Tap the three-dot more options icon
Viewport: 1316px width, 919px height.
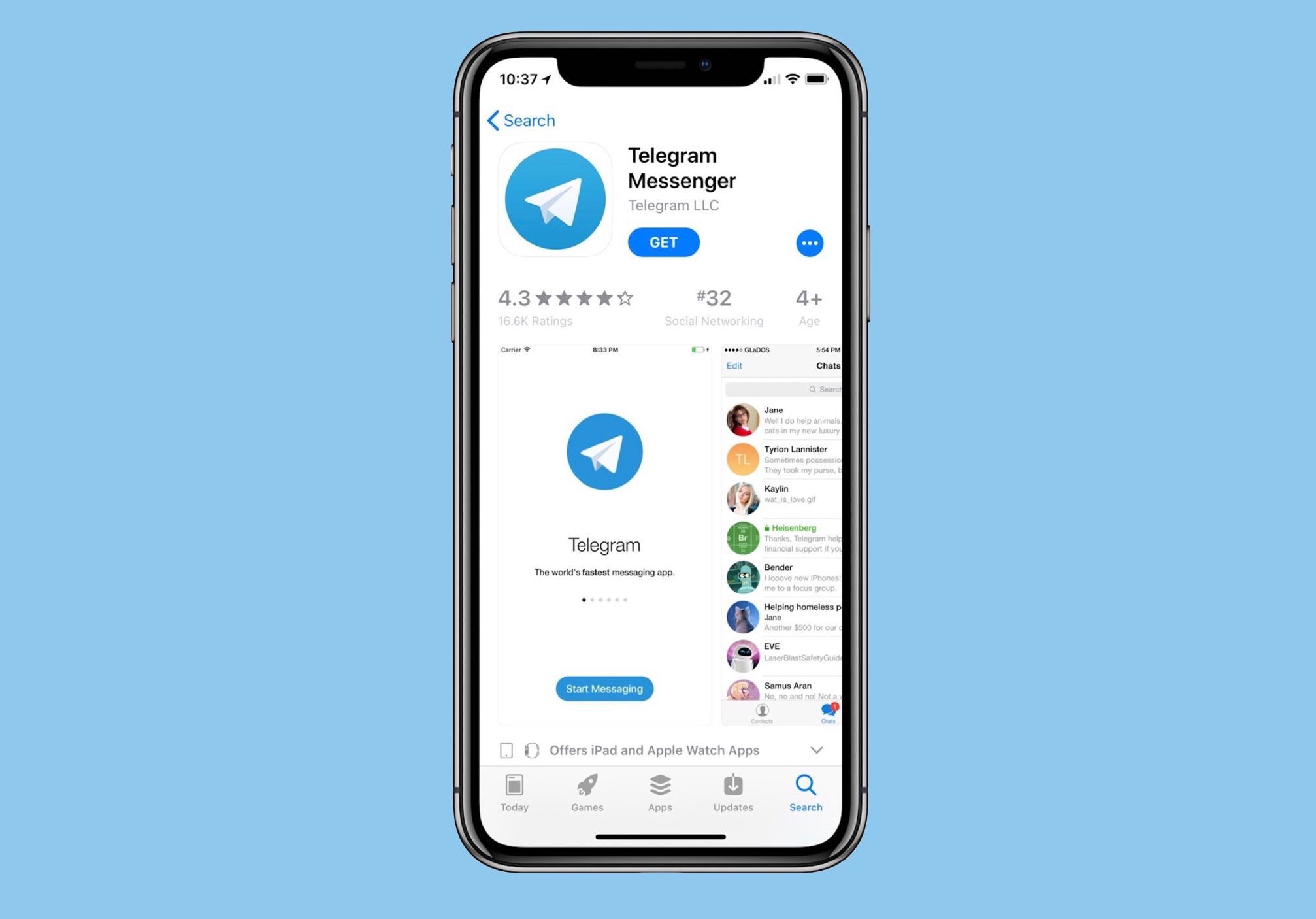tap(809, 243)
